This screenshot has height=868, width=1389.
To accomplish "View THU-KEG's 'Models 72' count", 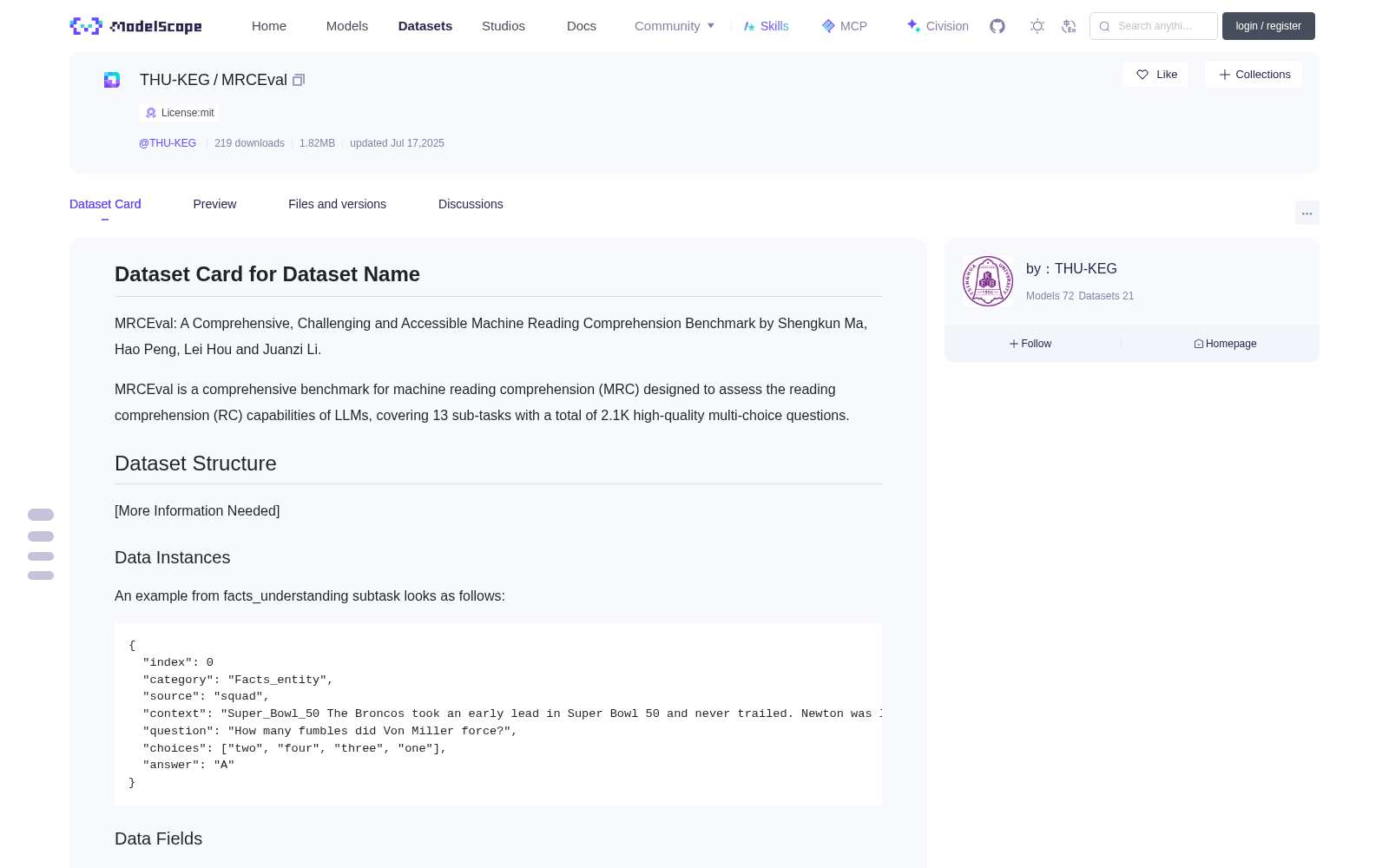I will (1050, 296).
